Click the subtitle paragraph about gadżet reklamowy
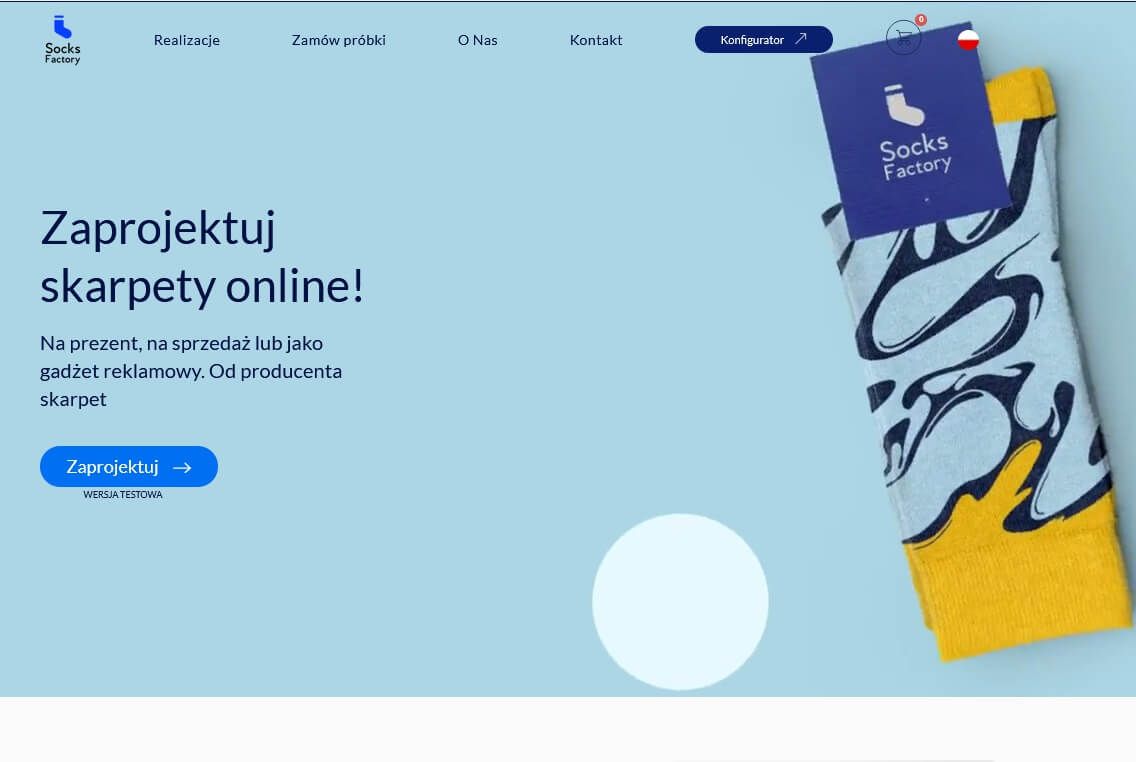Viewport: 1136px width, 762px height. click(191, 371)
